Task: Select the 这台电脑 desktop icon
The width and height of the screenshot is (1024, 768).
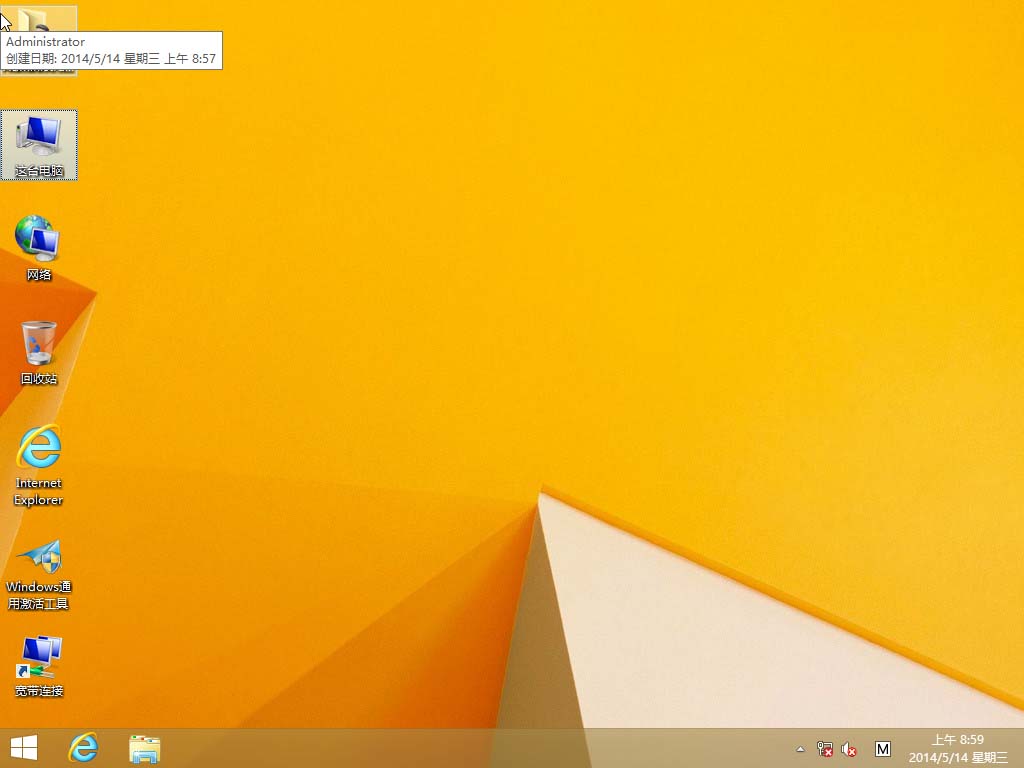Action: coord(39,145)
